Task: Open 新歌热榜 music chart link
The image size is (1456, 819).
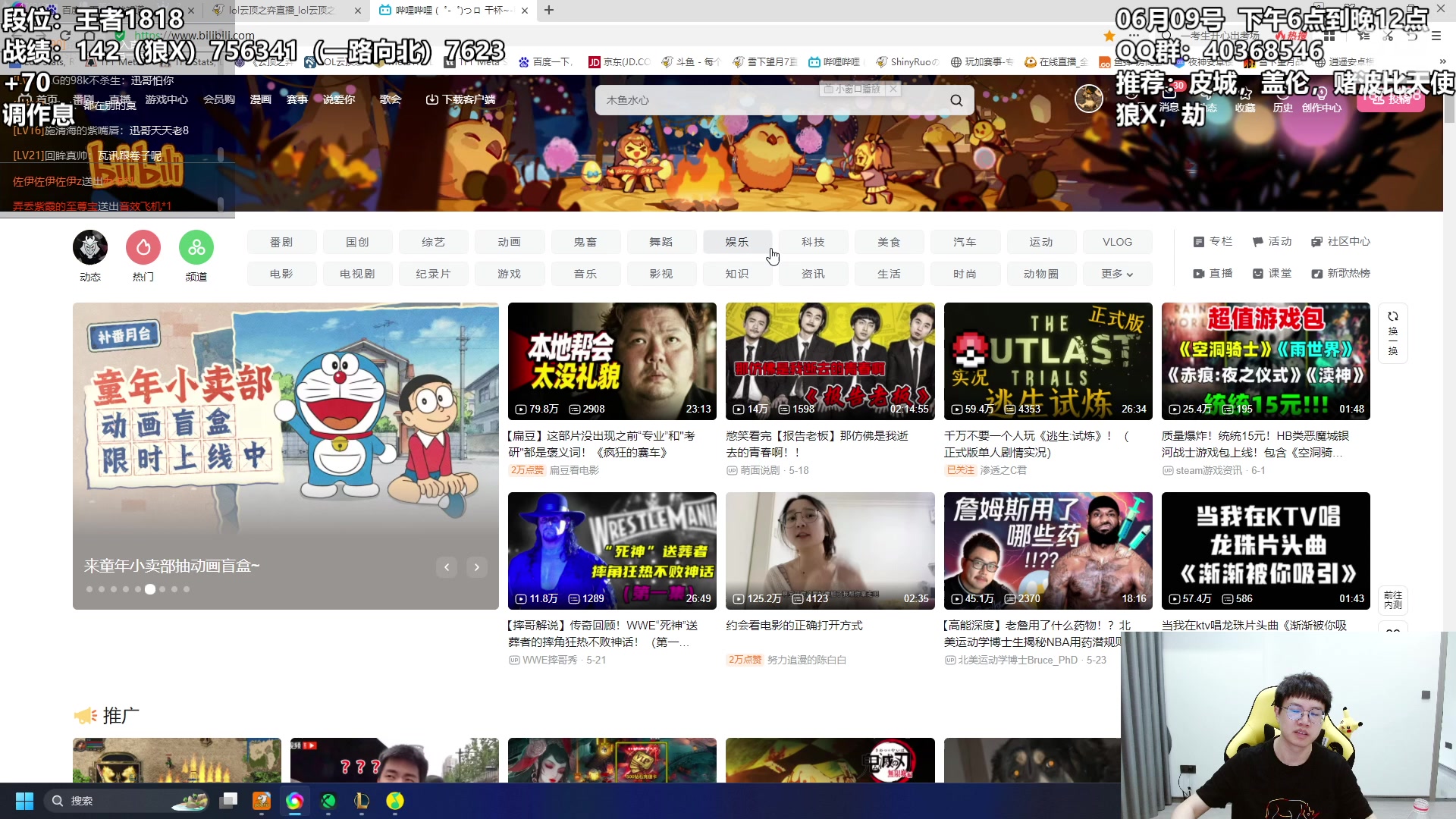Action: coord(1341,273)
